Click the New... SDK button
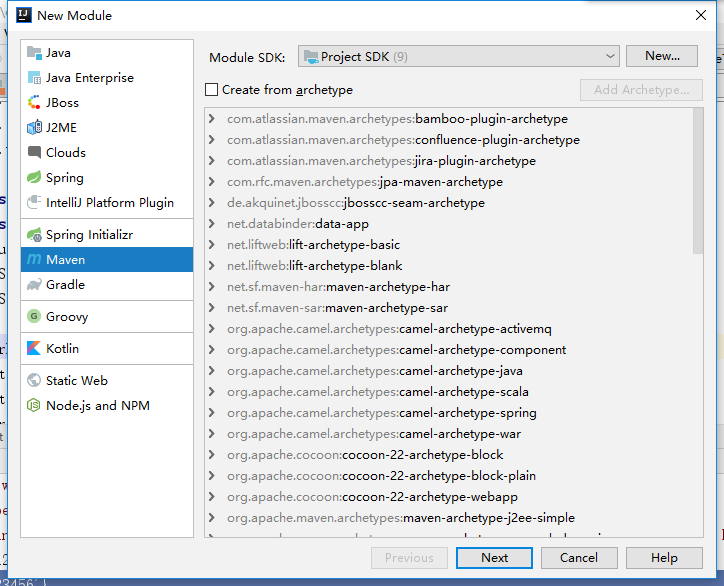The width and height of the screenshot is (724, 586). point(661,57)
